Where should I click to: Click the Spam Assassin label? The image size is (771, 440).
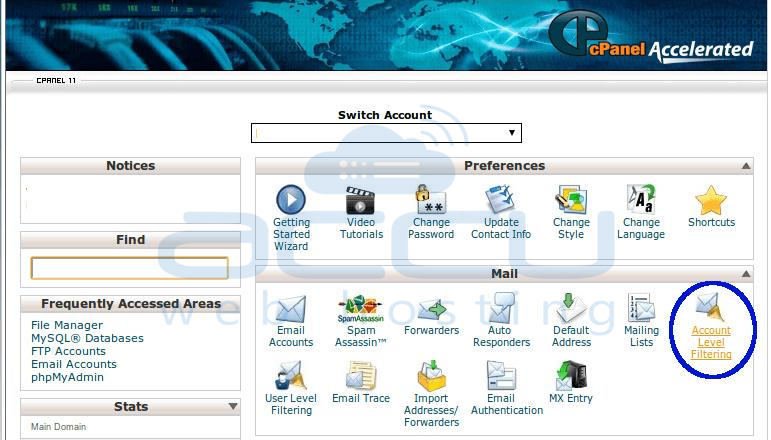pos(360,336)
